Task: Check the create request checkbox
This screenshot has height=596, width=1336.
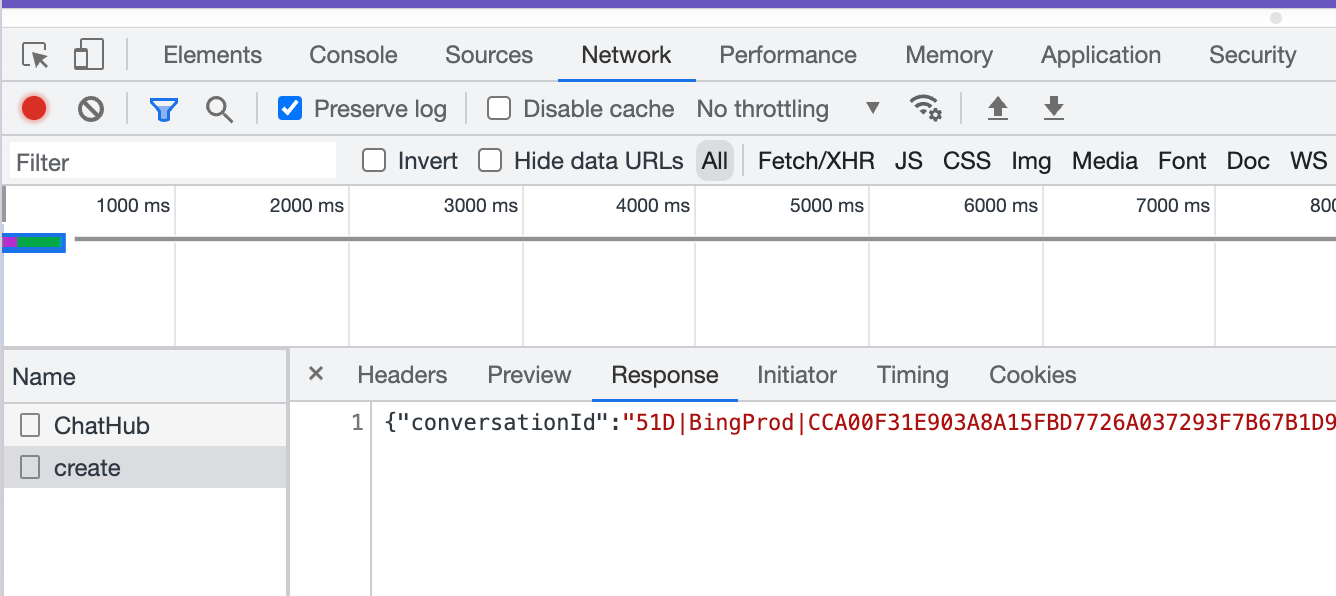Action: 29,467
